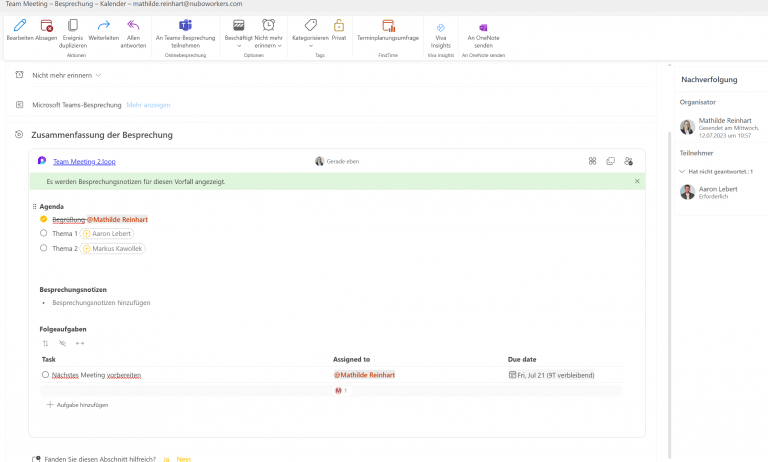Click the Loop components grid icon

(x=592, y=161)
